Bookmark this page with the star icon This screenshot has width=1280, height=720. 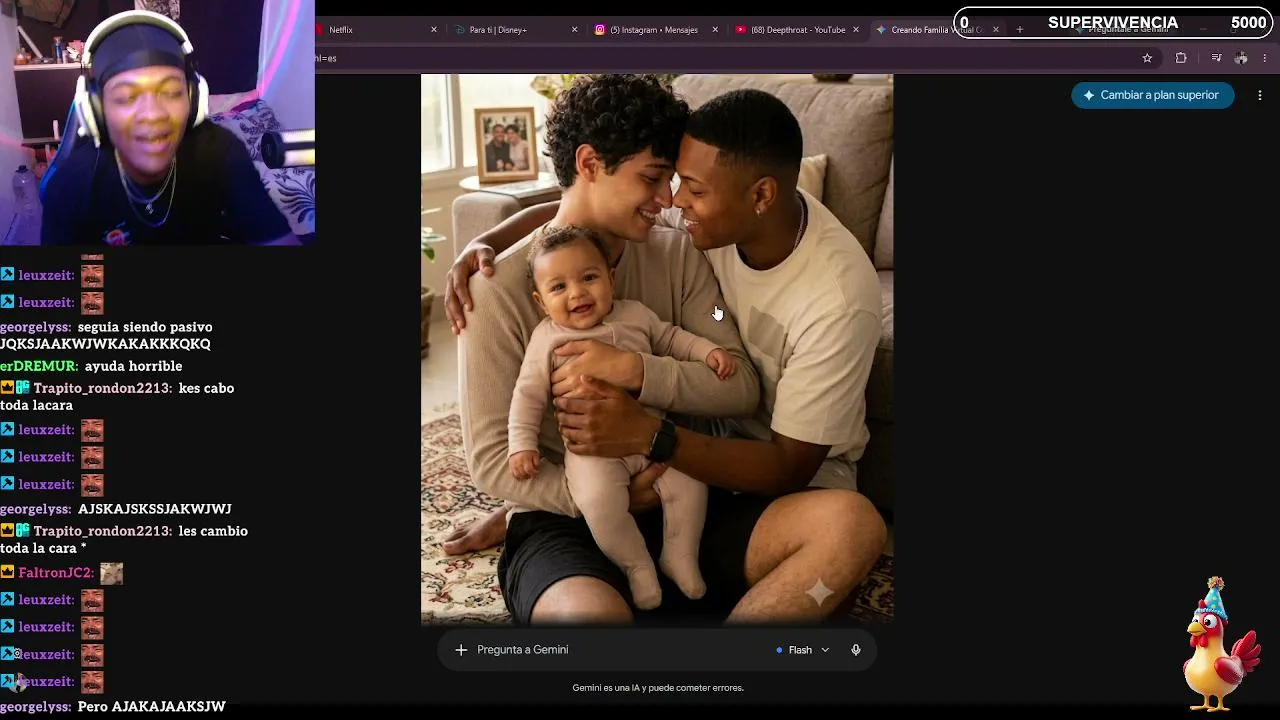pyautogui.click(x=1147, y=58)
